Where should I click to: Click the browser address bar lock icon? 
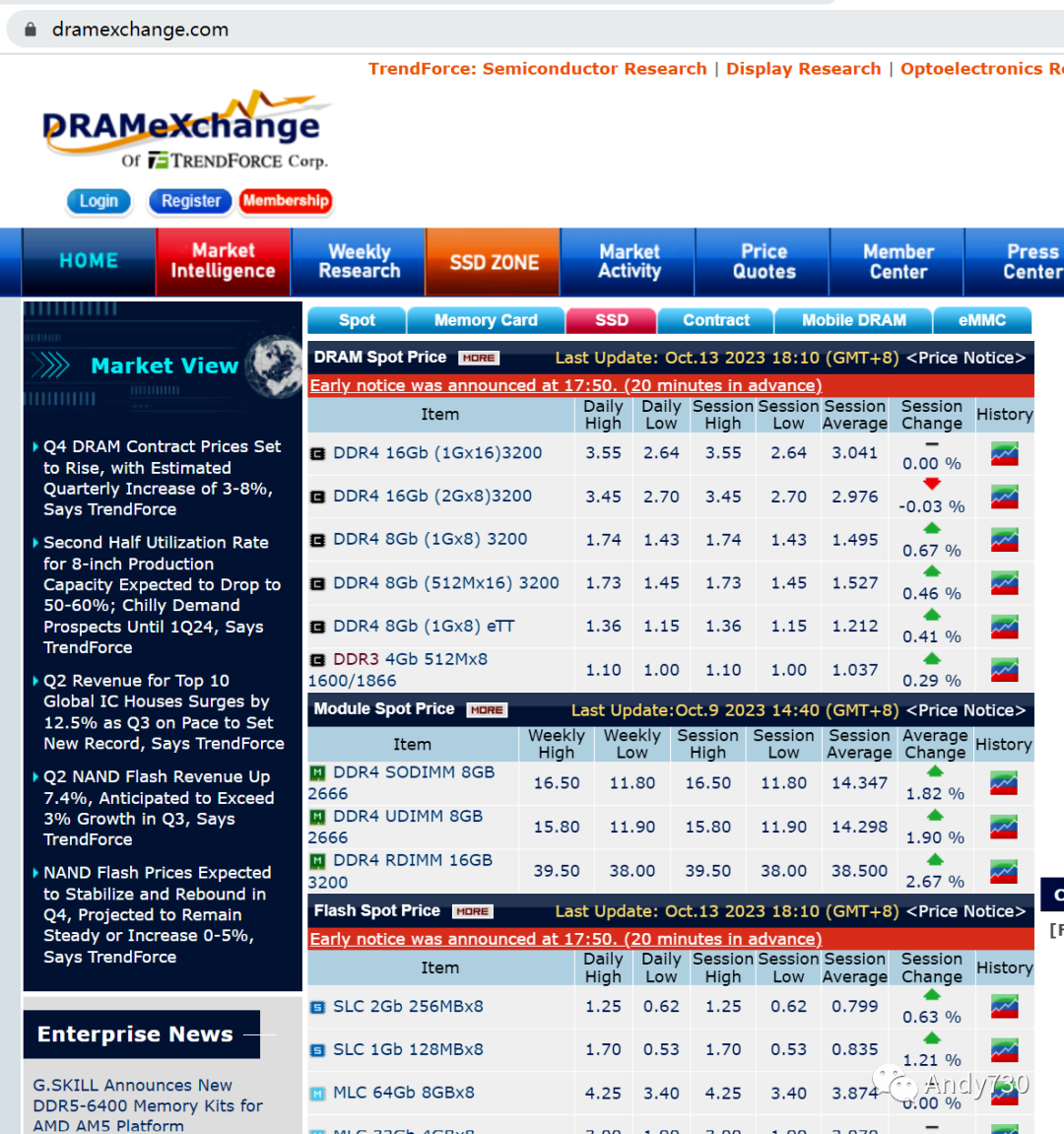pos(31,30)
